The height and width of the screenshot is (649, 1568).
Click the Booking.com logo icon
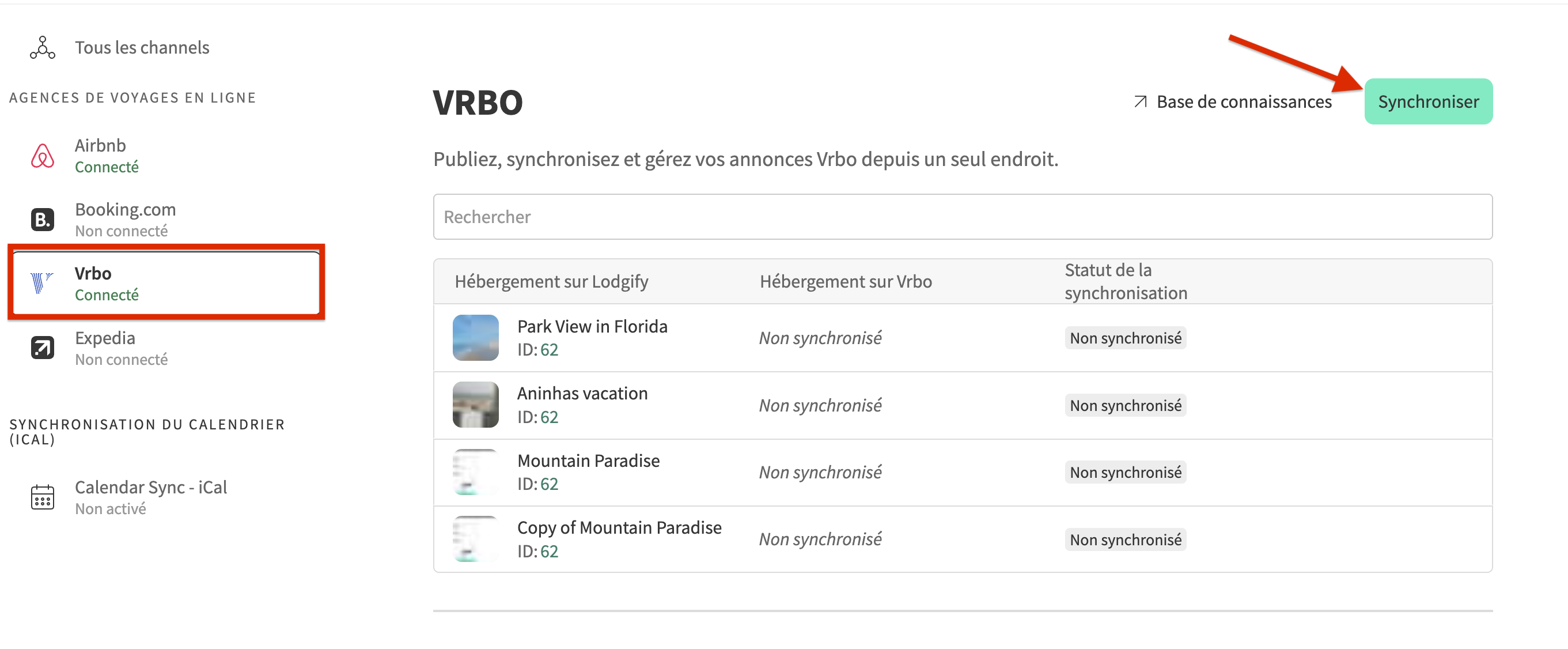(42, 219)
